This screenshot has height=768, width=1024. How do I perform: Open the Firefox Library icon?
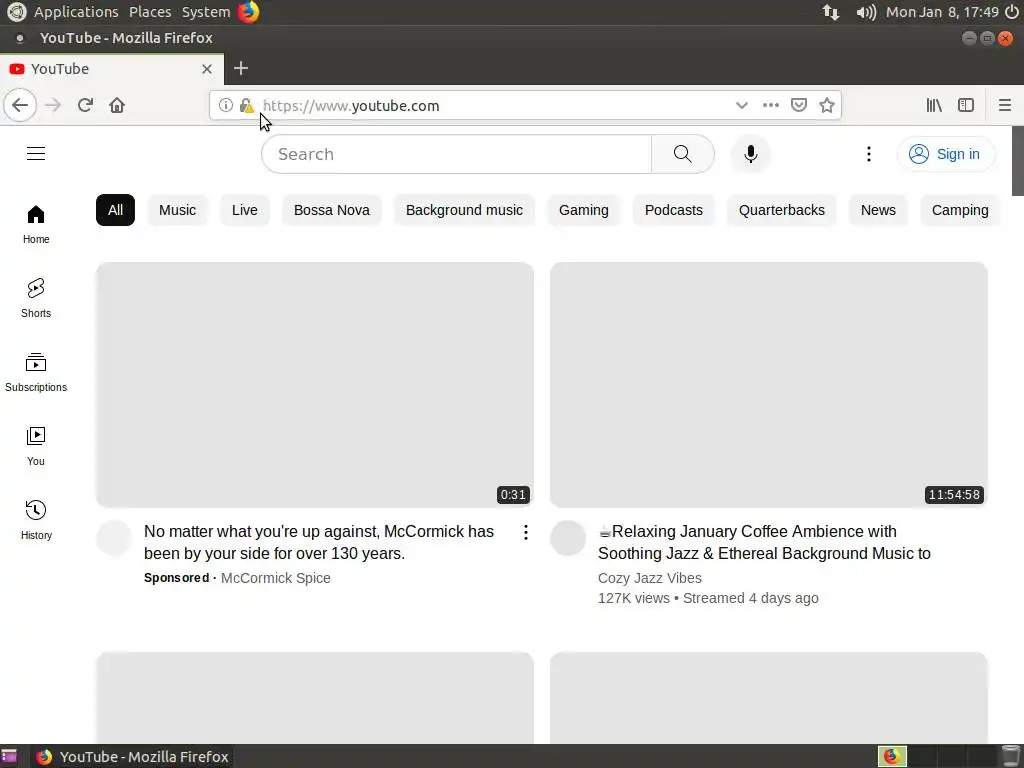coord(934,105)
